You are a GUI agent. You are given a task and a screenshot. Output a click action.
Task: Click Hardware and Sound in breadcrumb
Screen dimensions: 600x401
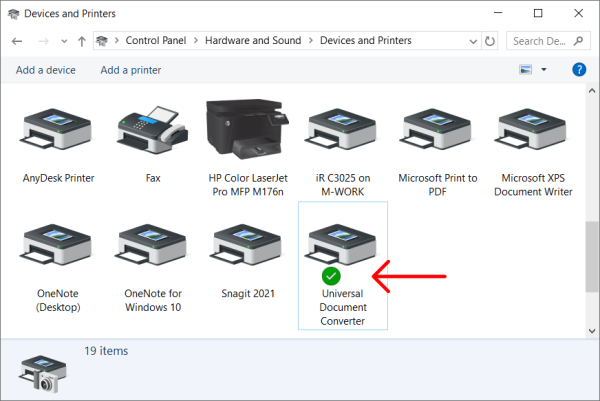pos(255,41)
